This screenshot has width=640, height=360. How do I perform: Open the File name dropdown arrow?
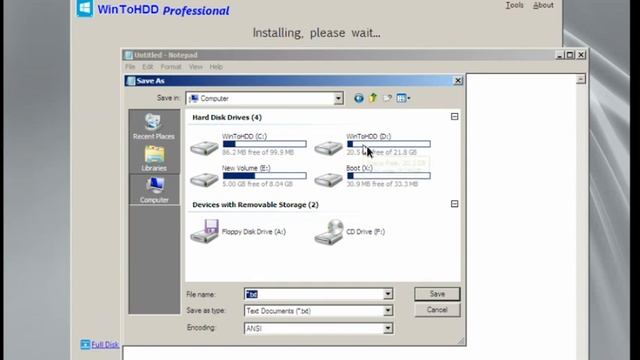coord(388,294)
